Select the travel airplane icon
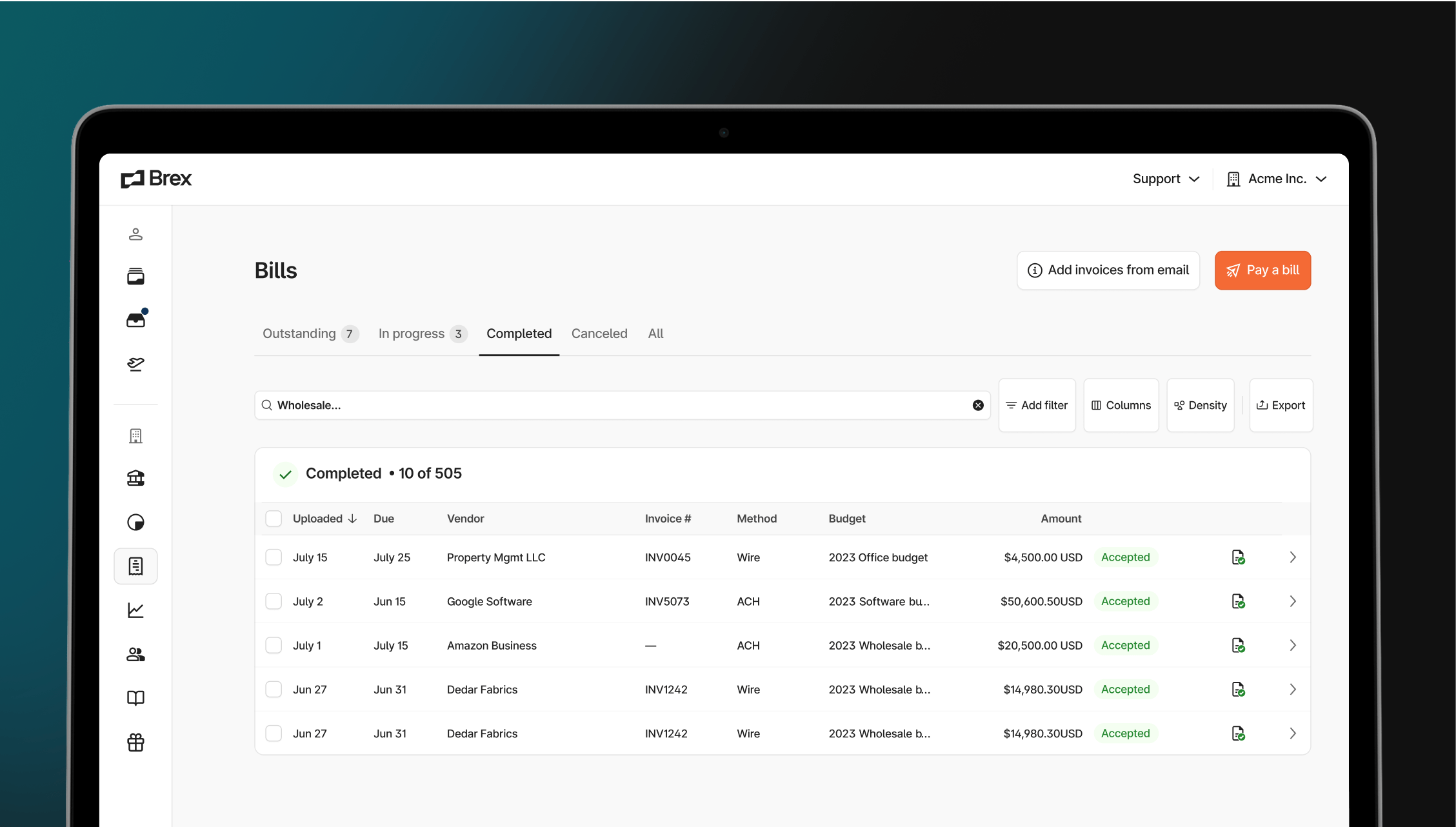This screenshot has width=1456, height=827. point(135,364)
